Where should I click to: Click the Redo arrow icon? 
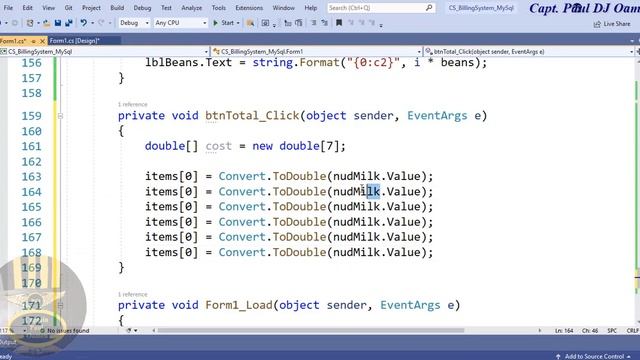pyautogui.click(x=101, y=23)
